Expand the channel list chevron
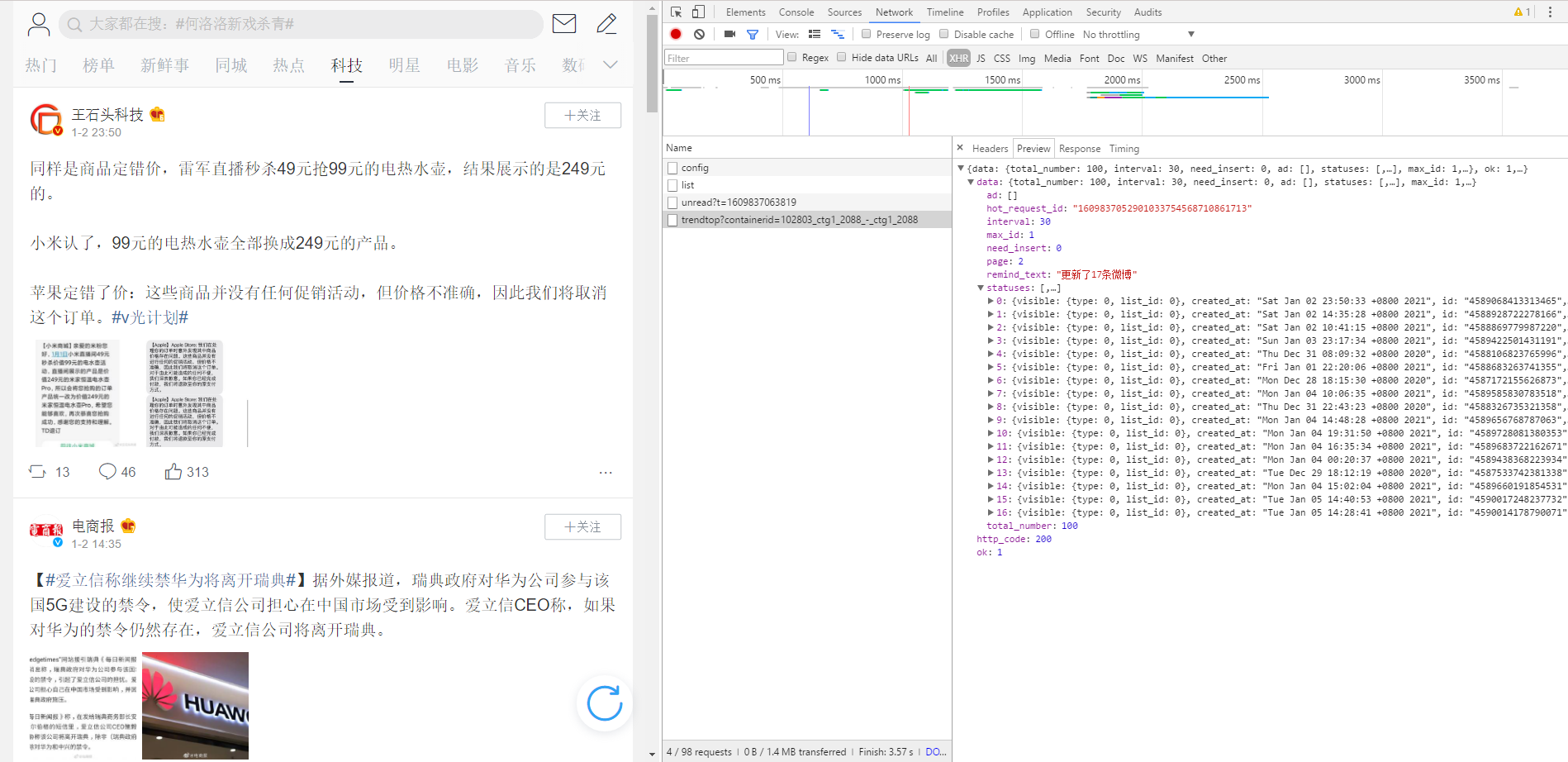Screen dimensions: 1568x762 coord(611,64)
